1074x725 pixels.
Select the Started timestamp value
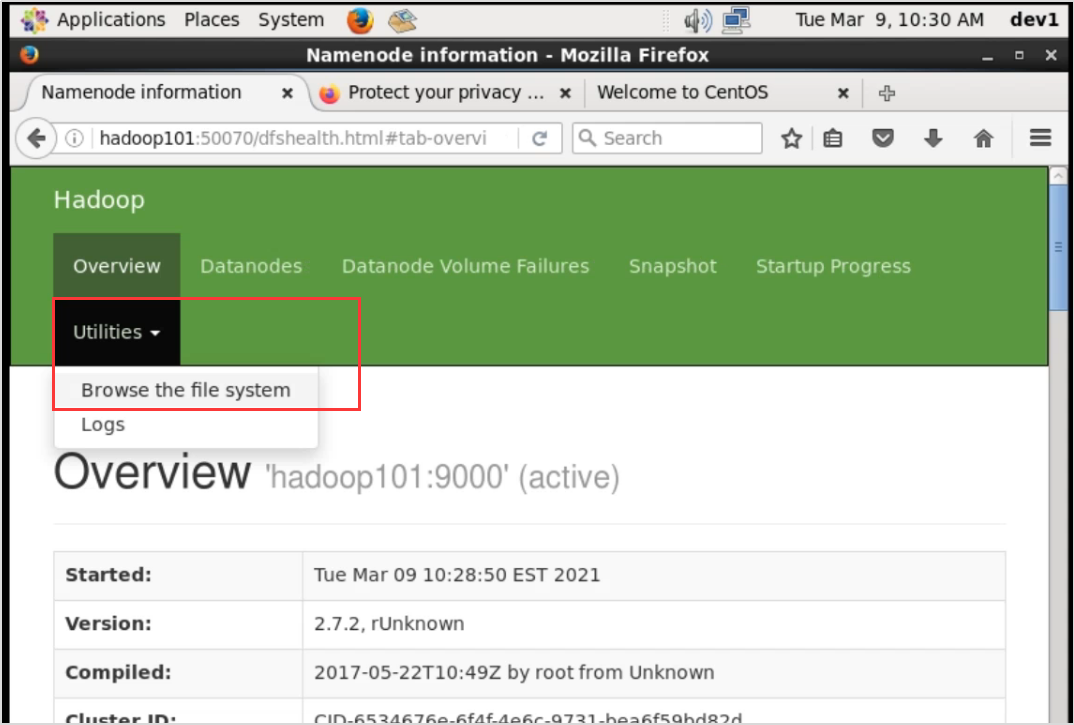click(457, 575)
